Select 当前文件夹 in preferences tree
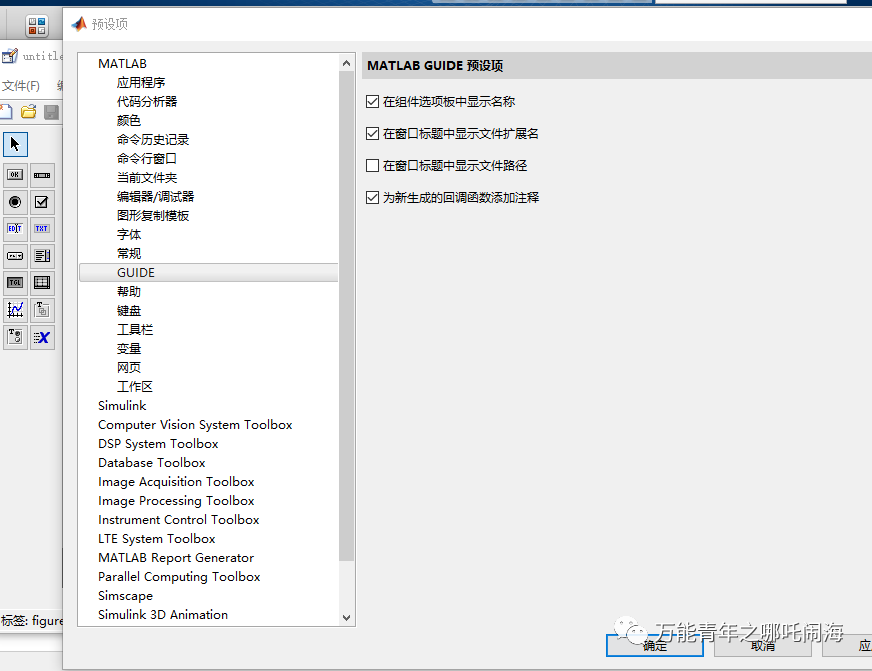 [147, 178]
